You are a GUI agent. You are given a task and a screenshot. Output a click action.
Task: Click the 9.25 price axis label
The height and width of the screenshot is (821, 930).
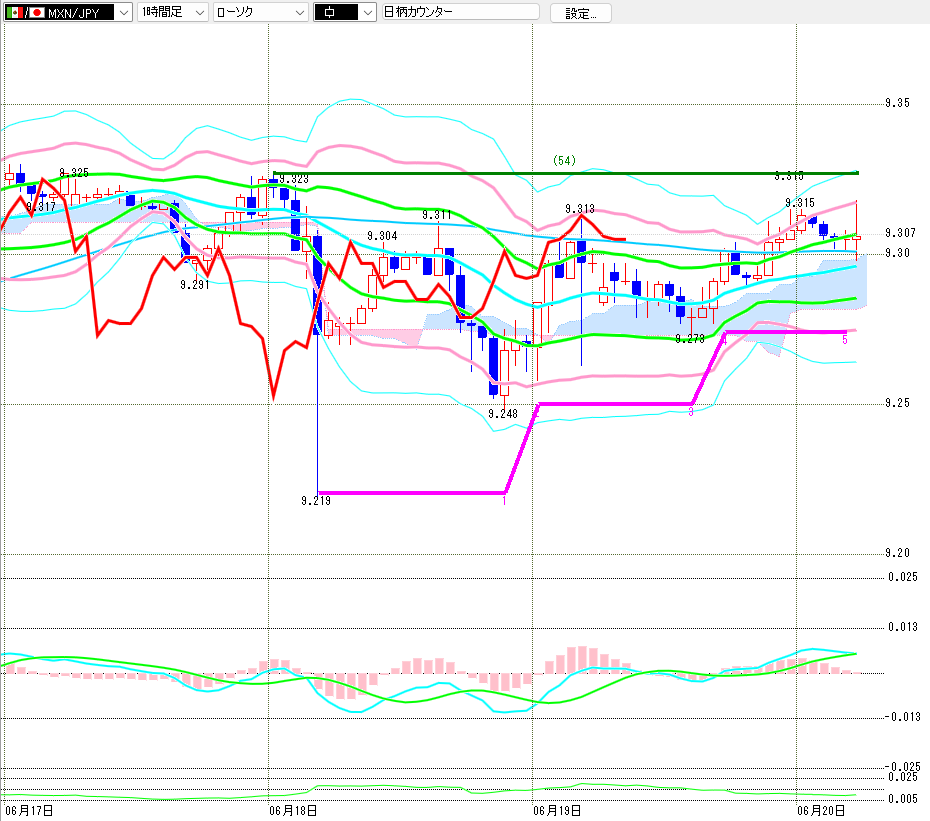[x=897, y=403]
